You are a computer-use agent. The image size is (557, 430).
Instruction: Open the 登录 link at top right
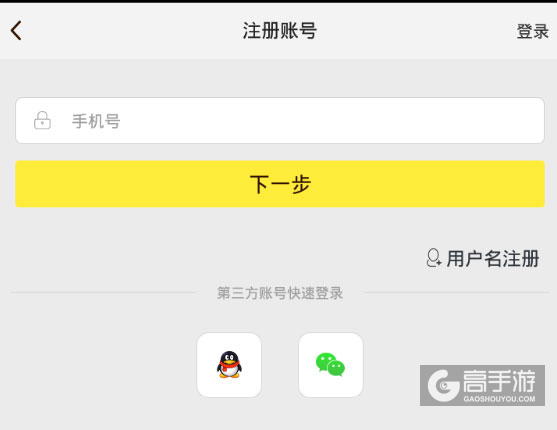coord(532,31)
